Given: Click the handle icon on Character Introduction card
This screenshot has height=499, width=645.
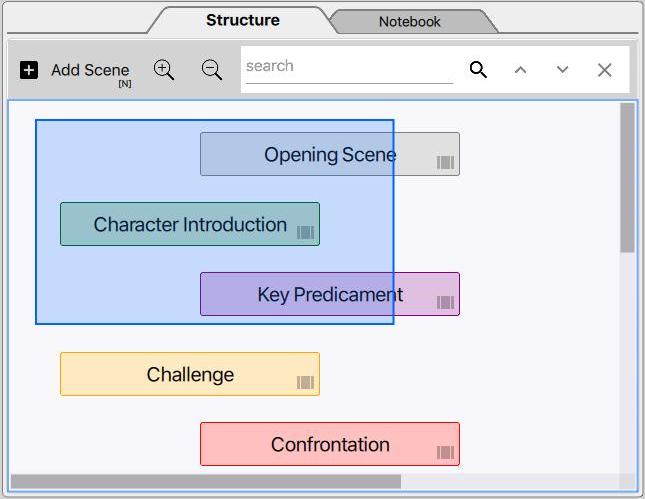Looking at the screenshot, I should 305,232.
